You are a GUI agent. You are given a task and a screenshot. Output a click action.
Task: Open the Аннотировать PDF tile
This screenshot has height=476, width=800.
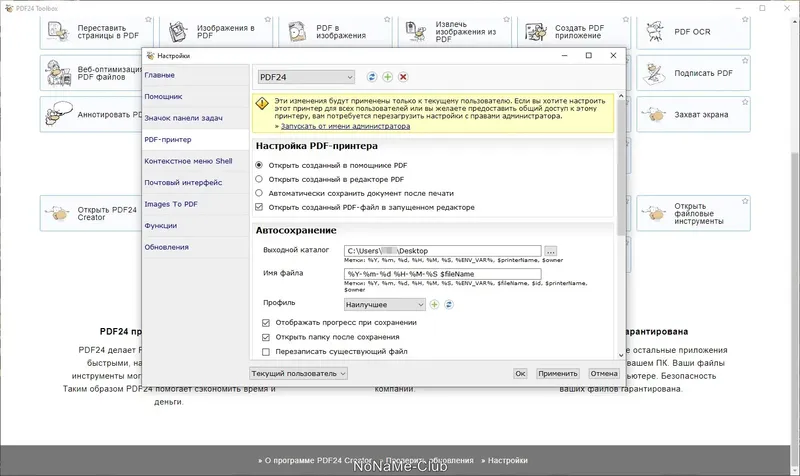tap(91, 114)
